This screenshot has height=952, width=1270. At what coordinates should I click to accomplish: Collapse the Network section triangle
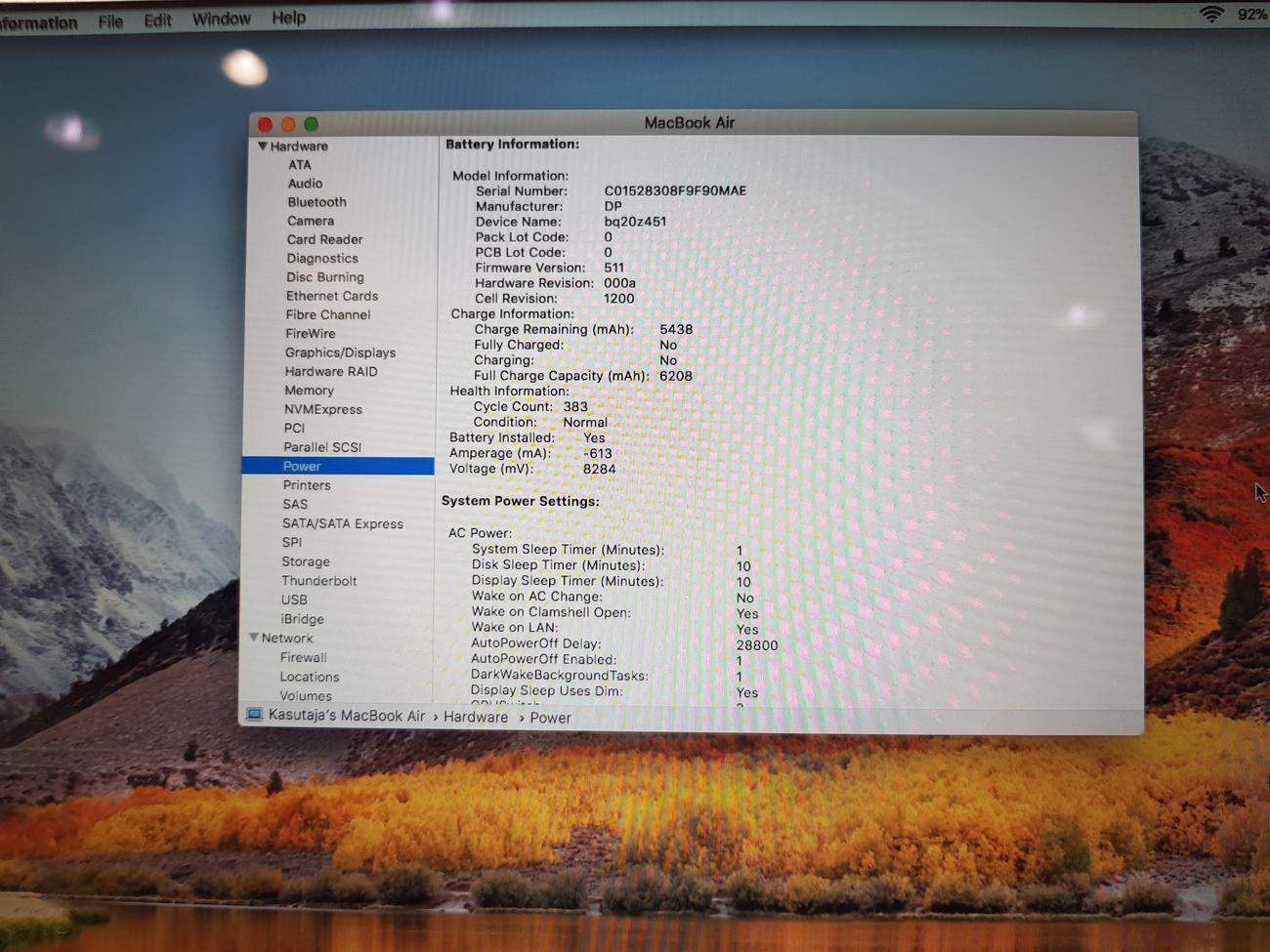pos(254,638)
